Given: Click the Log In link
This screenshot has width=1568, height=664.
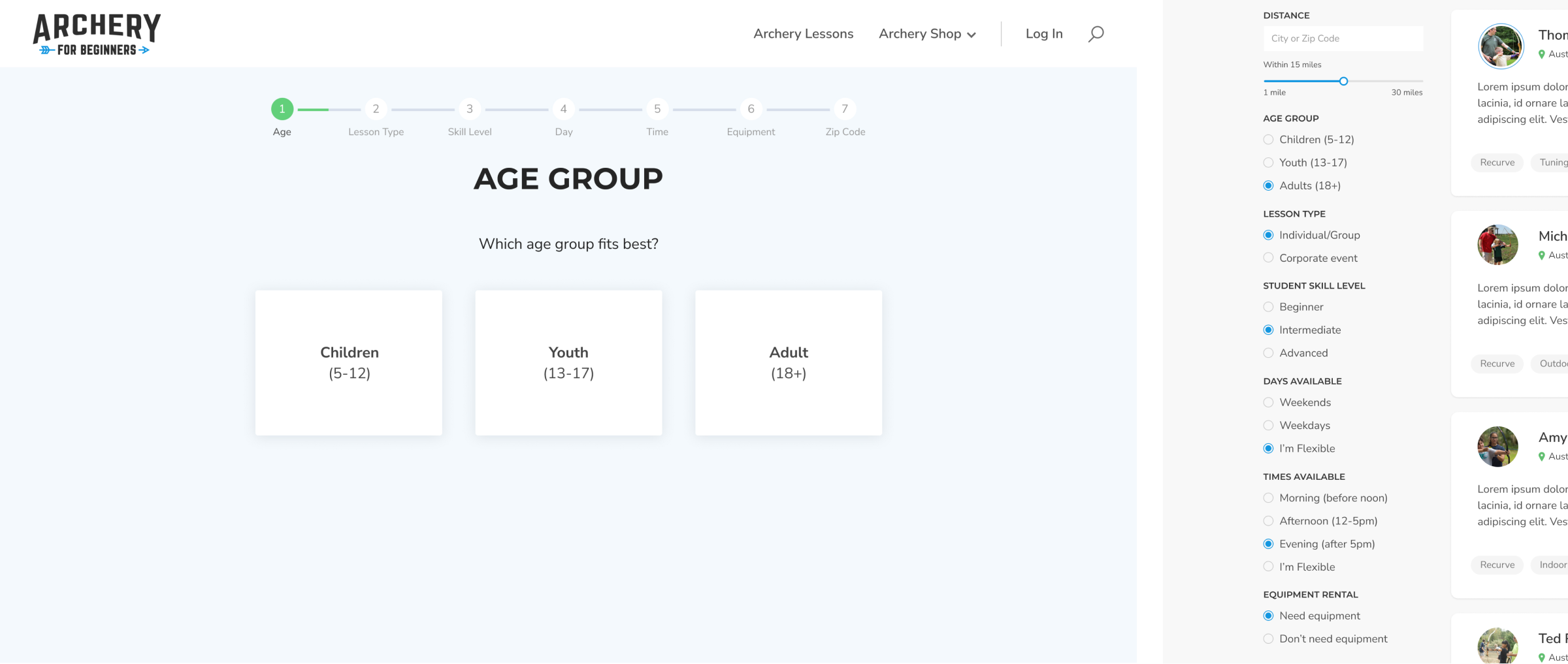Looking at the screenshot, I should coord(1043,34).
